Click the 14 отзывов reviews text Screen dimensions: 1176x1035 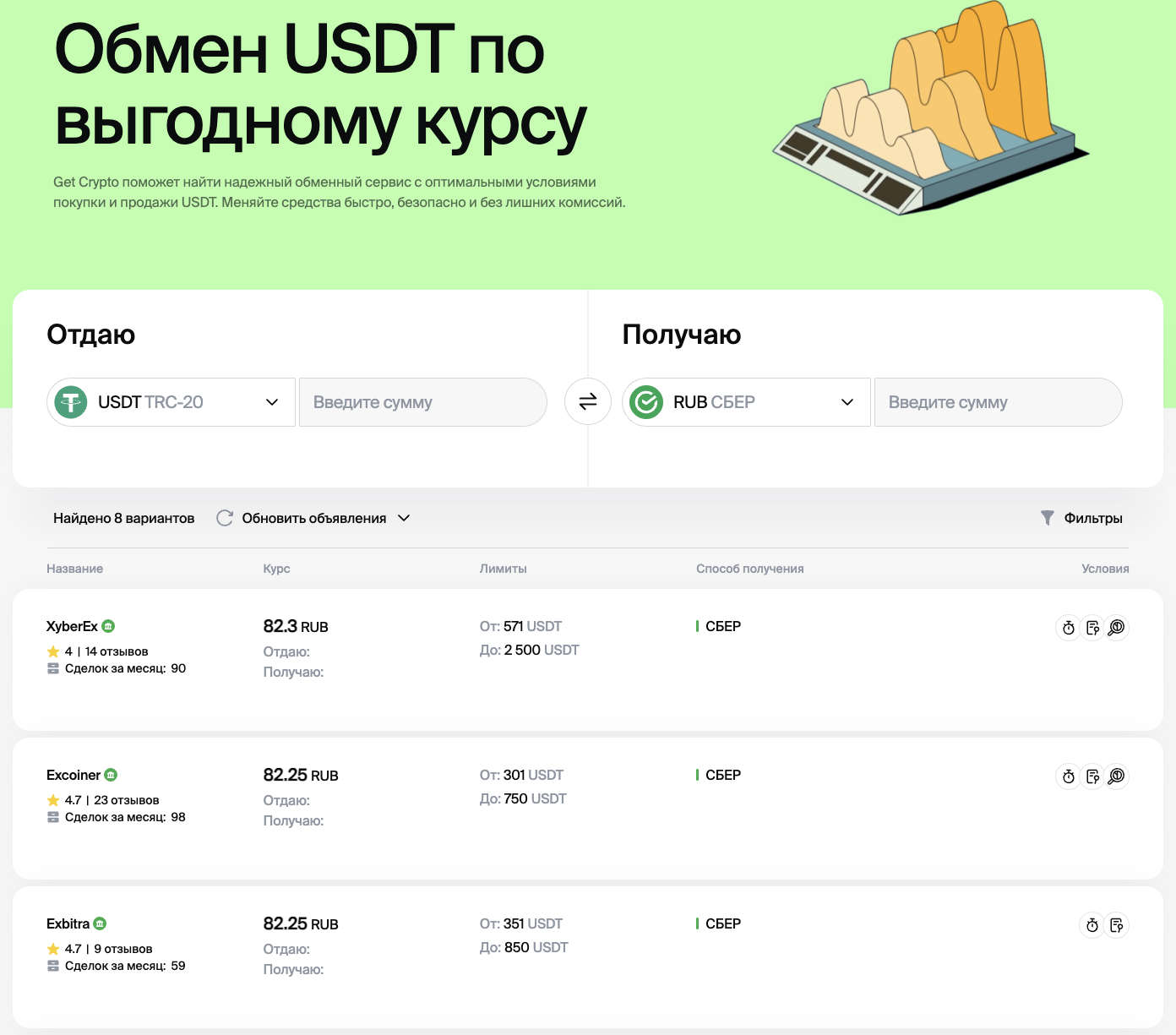117,651
